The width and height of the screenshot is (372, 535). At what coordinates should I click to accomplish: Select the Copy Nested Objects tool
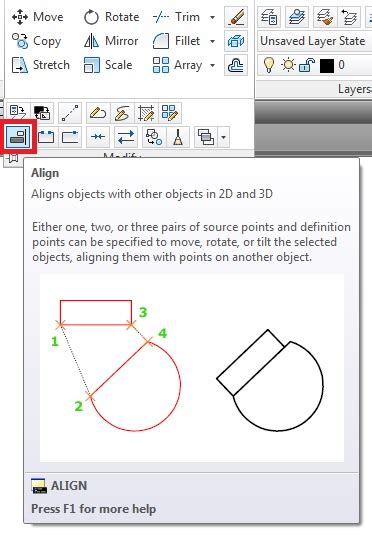[x=154, y=137]
